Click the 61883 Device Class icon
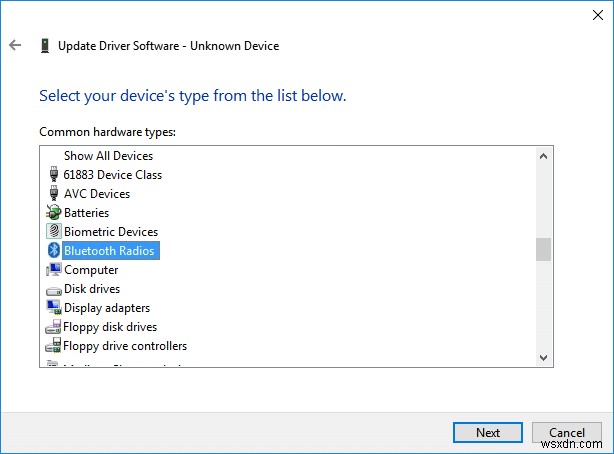This screenshot has width=614, height=454. coord(54,175)
